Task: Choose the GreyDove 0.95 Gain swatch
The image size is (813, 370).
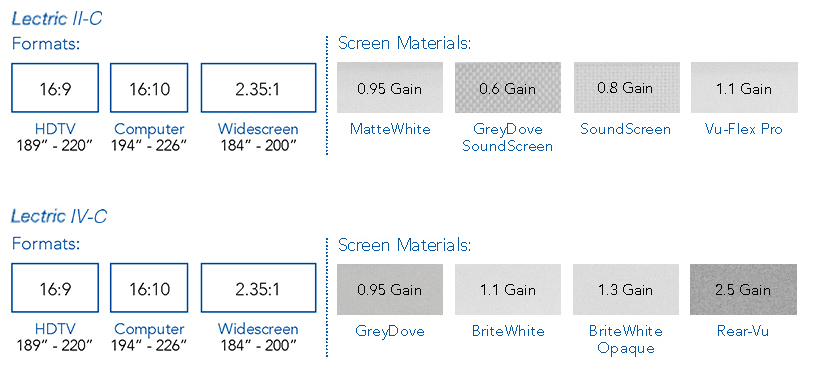Action: tap(390, 289)
